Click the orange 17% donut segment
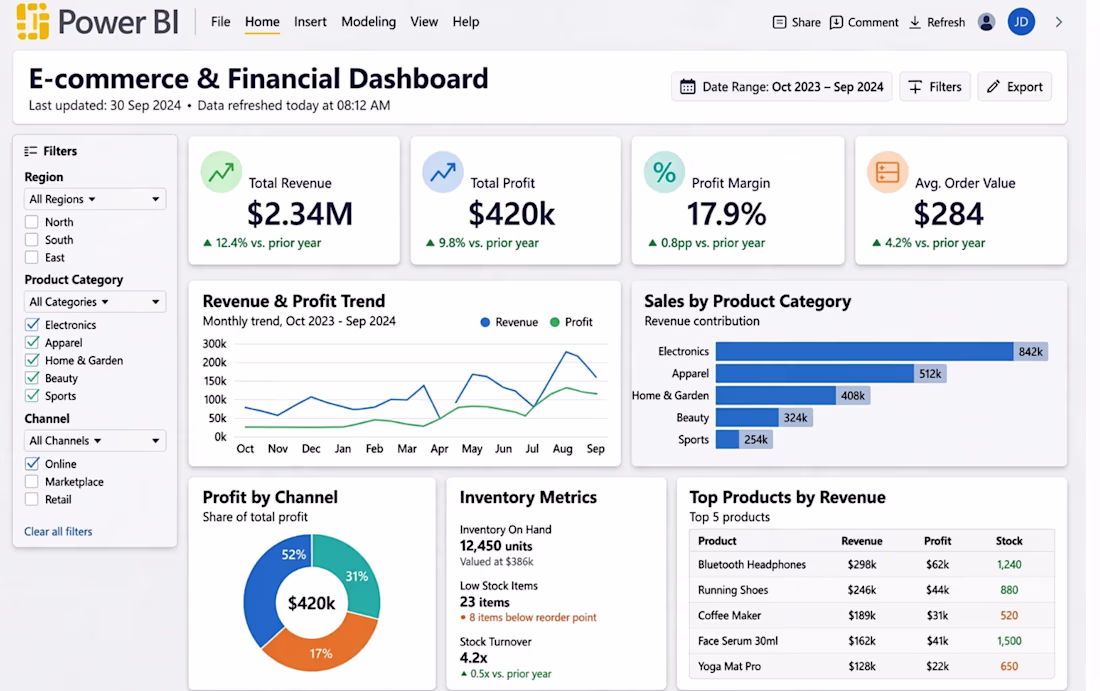The height and width of the screenshot is (691, 1100). (319, 643)
